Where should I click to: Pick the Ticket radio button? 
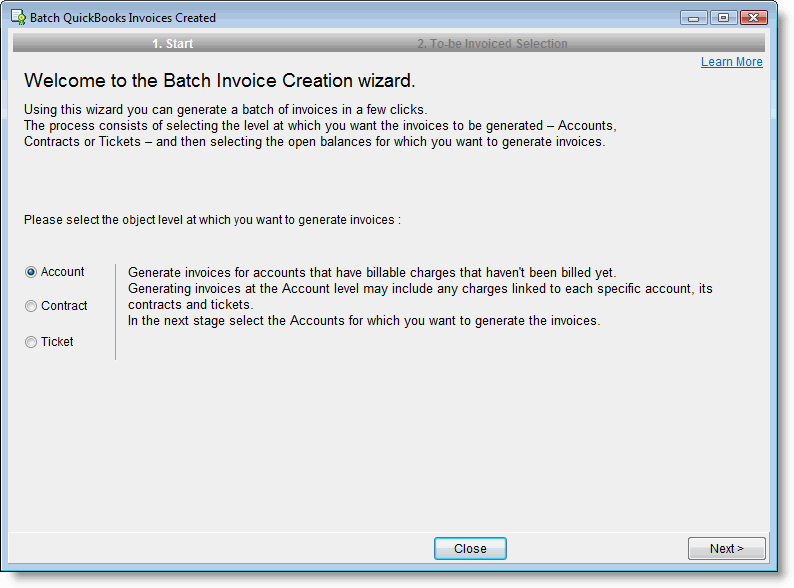pos(31,342)
